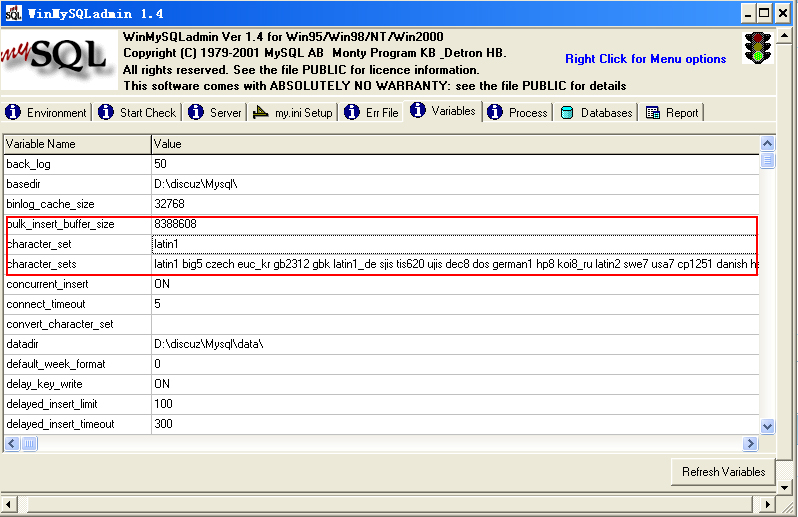Click the Start Check tab info icon
Viewport: 798px width, 517px height.
point(106,112)
